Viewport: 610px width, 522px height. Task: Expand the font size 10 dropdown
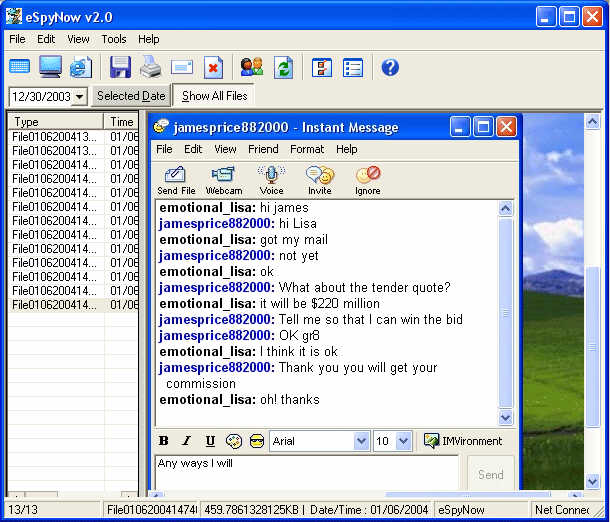point(403,441)
